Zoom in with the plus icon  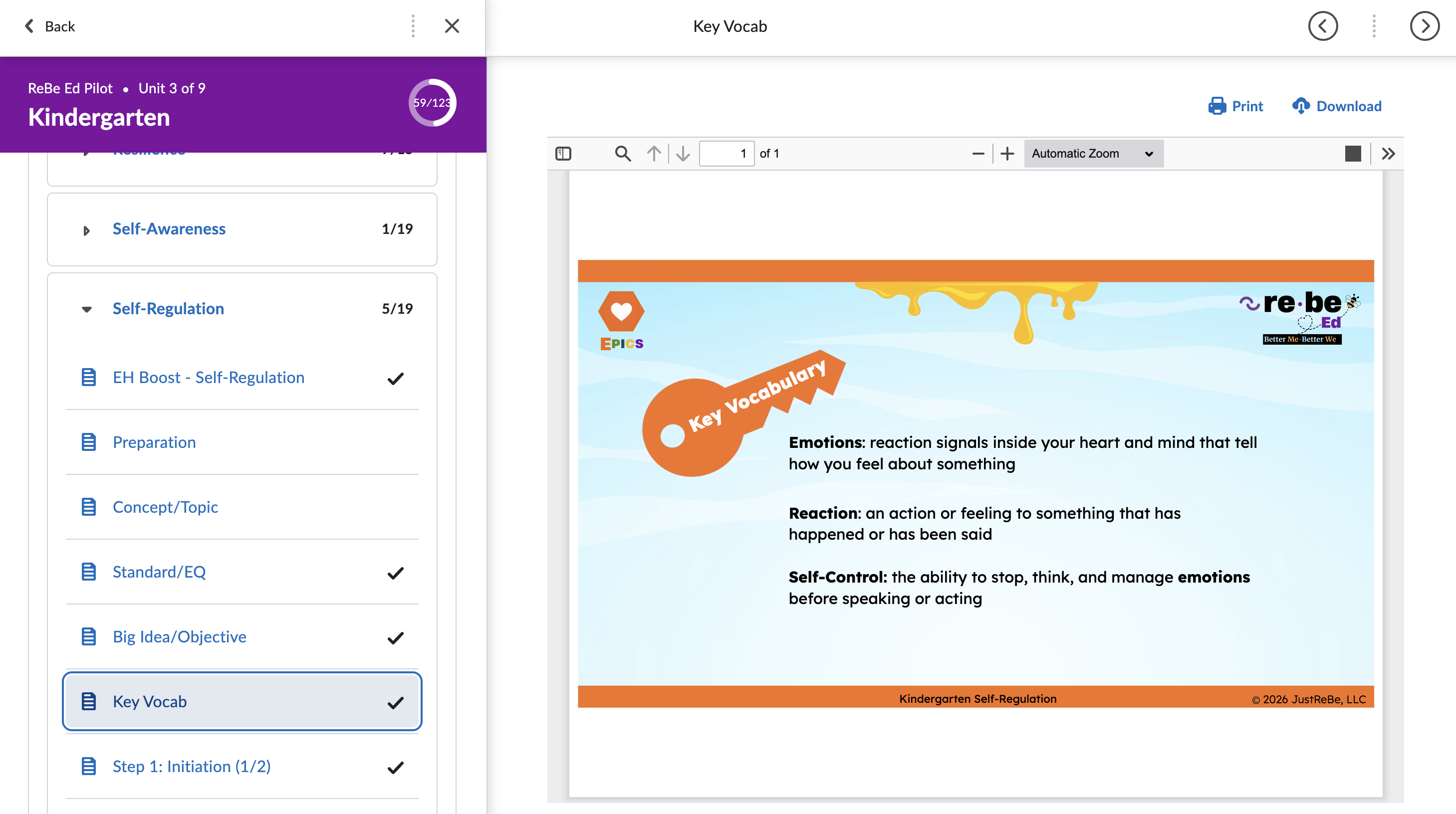pyautogui.click(x=1007, y=154)
